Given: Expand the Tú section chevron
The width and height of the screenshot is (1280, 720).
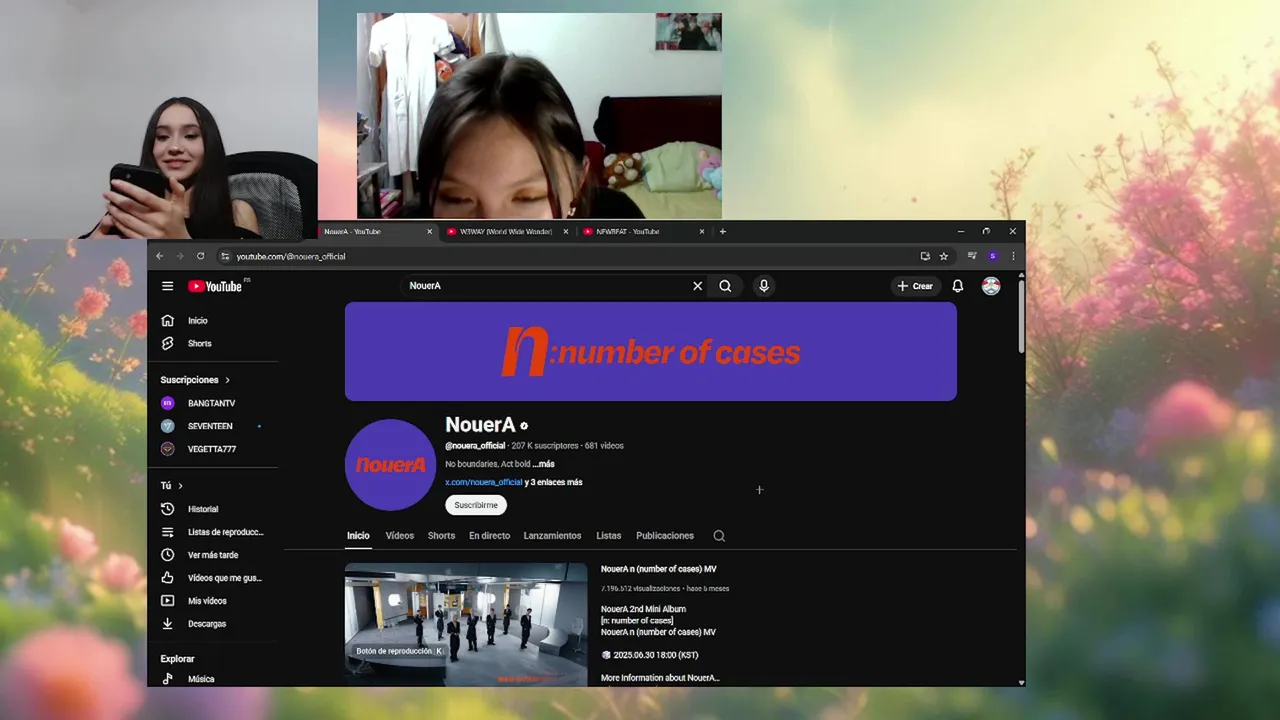Looking at the screenshot, I should pos(180,486).
